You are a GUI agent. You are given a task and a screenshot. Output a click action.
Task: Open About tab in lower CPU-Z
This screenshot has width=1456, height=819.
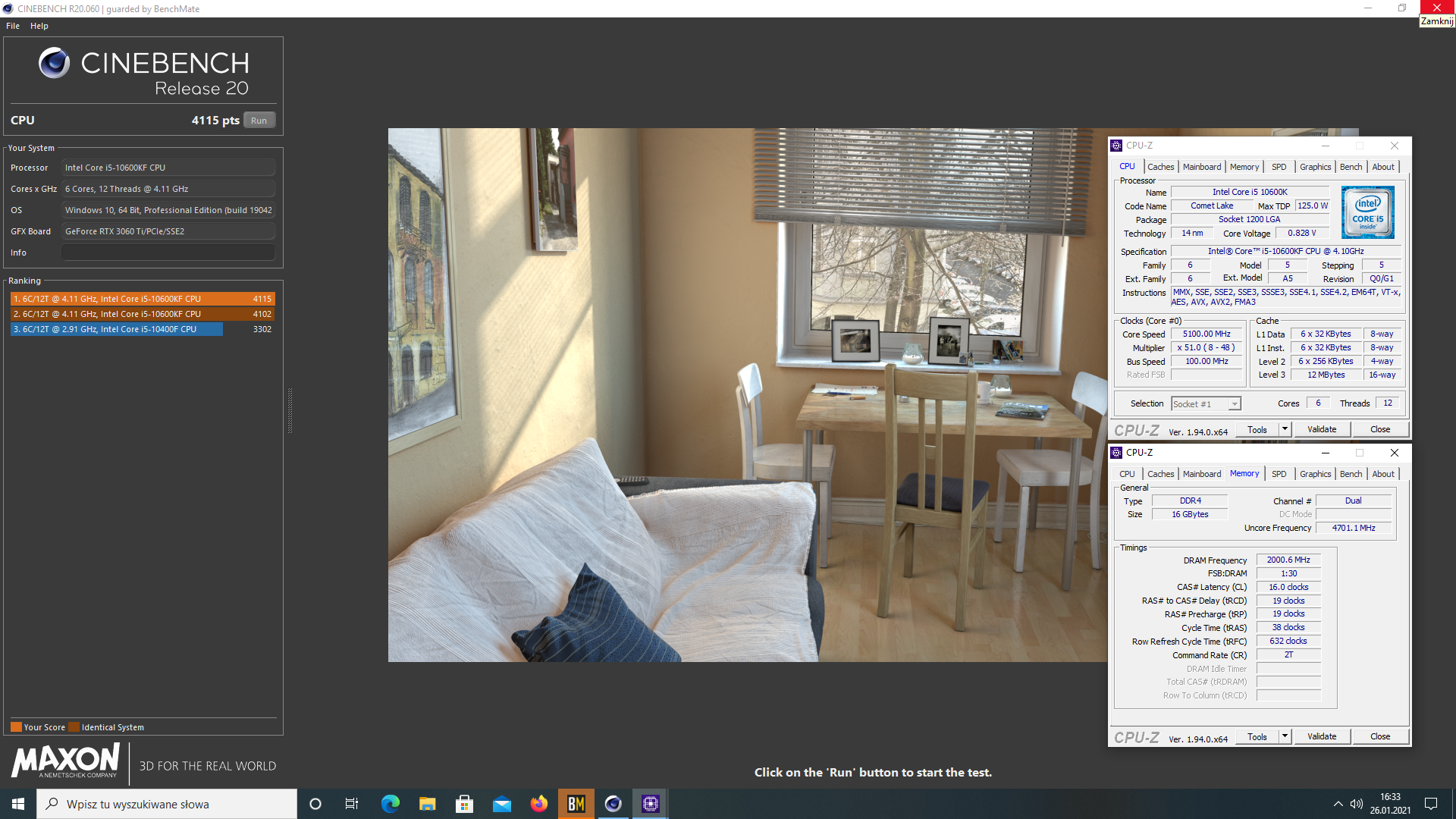click(x=1383, y=474)
